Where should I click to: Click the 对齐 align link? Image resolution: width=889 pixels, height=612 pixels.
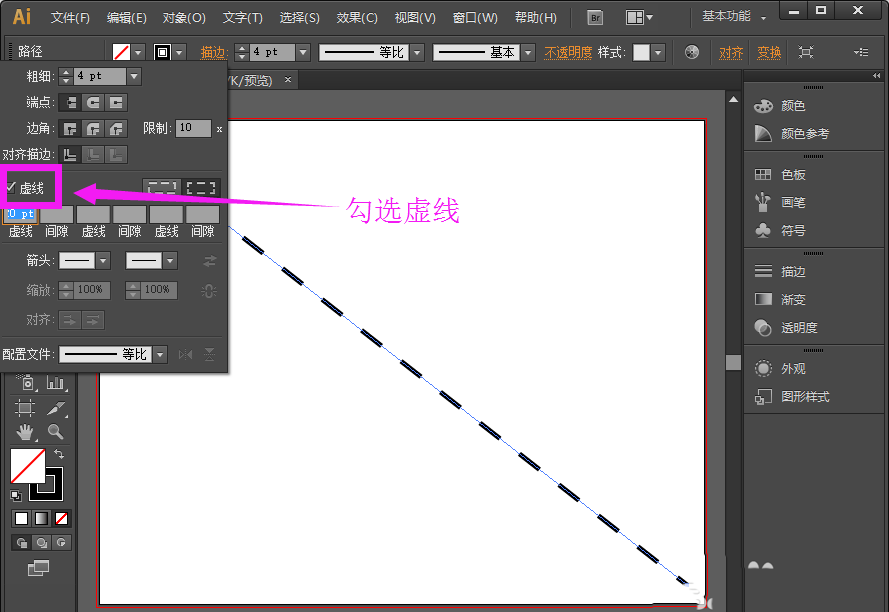[731, 52]
